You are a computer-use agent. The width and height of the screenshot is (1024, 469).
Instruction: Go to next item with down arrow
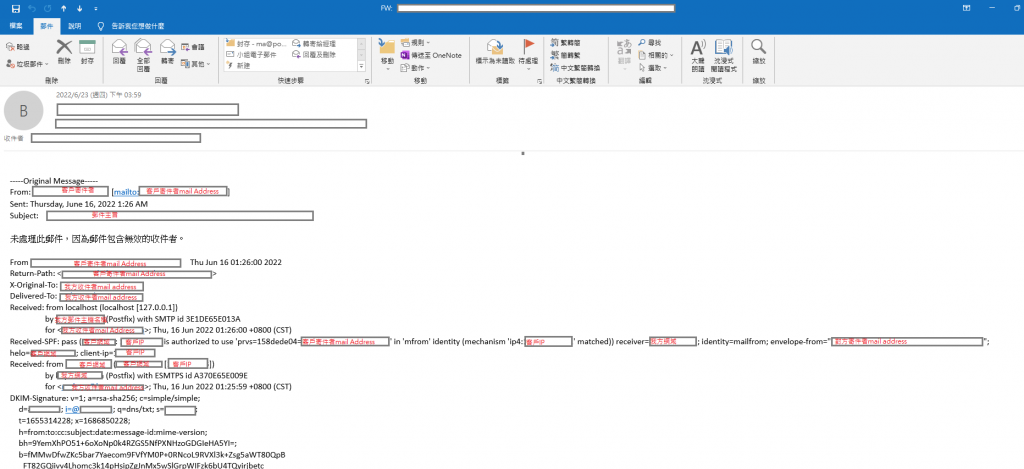pyautogui.click(x=79, y=8)
